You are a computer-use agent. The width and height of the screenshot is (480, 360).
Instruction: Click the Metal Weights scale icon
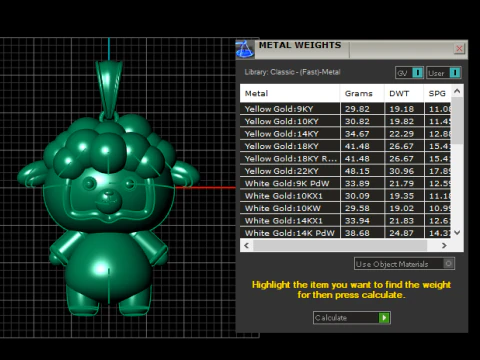[245, 49]
